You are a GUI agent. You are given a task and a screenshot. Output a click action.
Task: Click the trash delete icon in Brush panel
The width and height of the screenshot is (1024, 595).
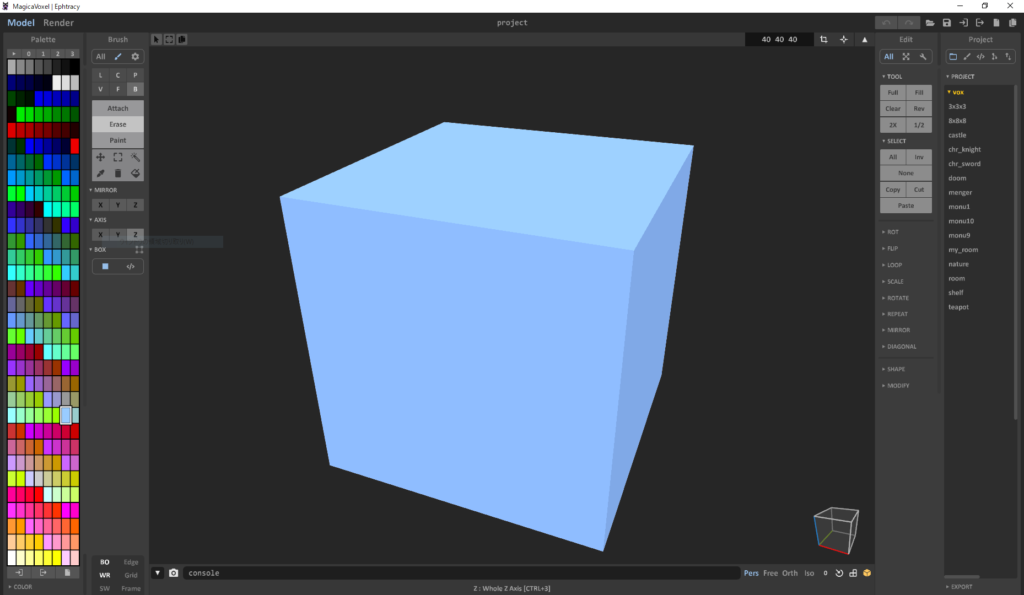118,173
